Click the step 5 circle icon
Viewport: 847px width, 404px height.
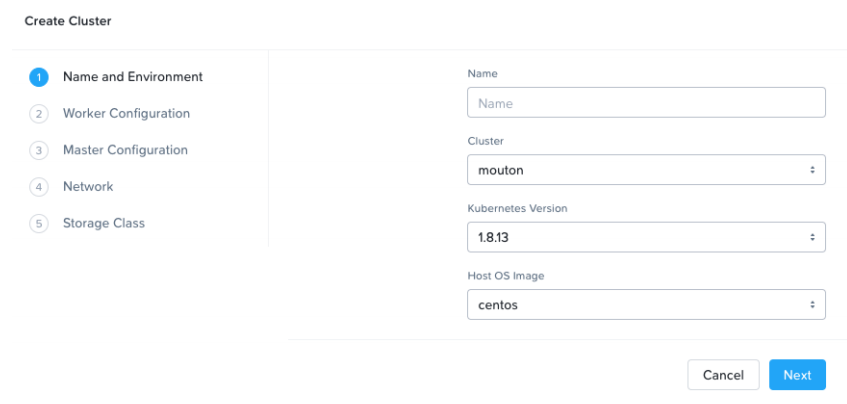click(39, 223)
